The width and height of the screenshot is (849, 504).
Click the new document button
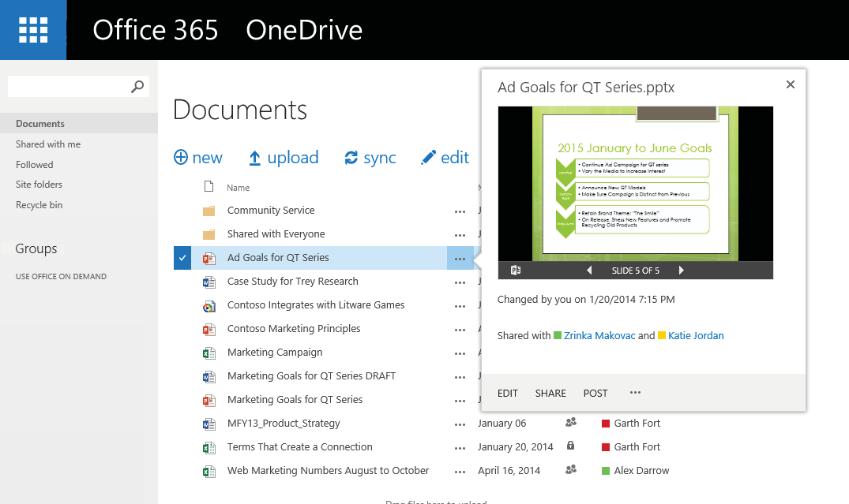point(198,158)
